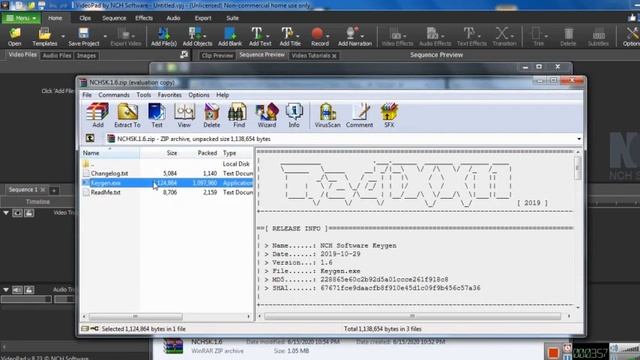Open WinRAR Favorites menu
Viewport: 640px width, 360px height.
pos(169,95)
